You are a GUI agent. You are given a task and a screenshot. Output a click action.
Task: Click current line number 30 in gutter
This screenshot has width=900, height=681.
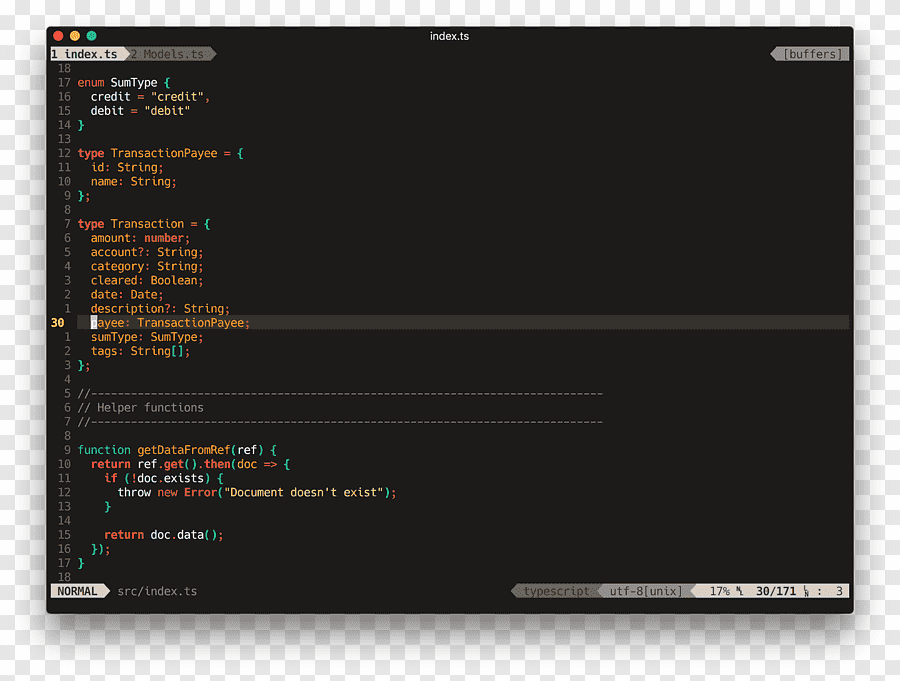click(57, 323)
